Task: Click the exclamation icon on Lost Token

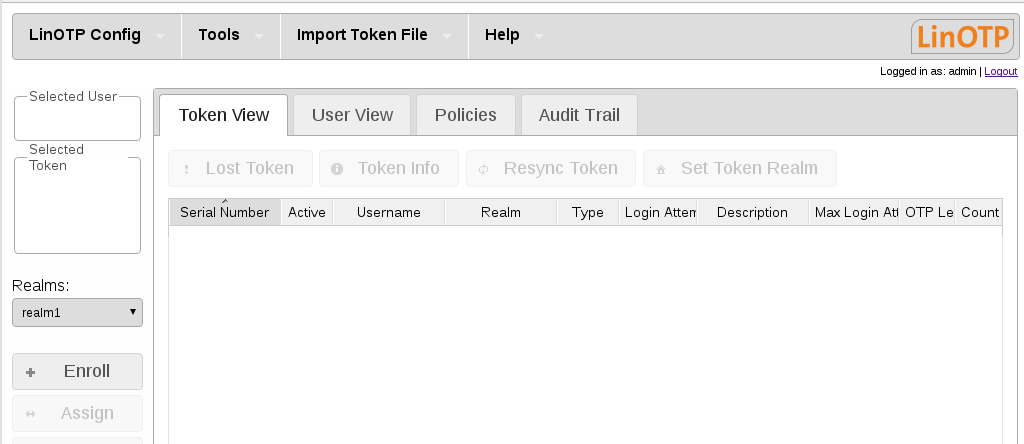Action: tap(187, 169)
